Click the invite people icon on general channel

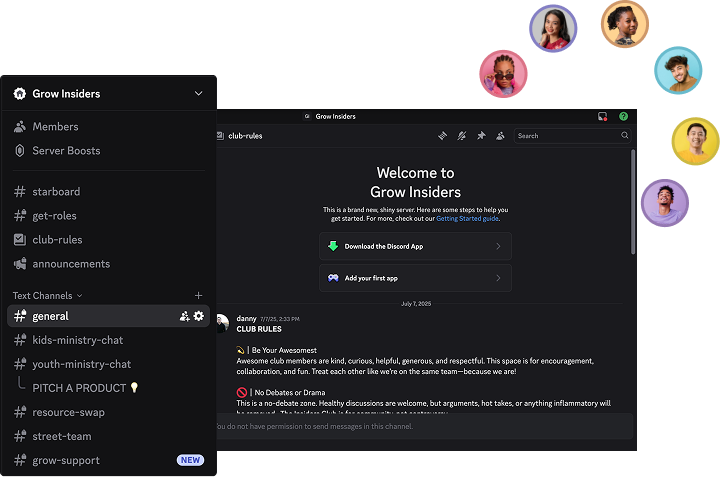[x=185, y=316]
